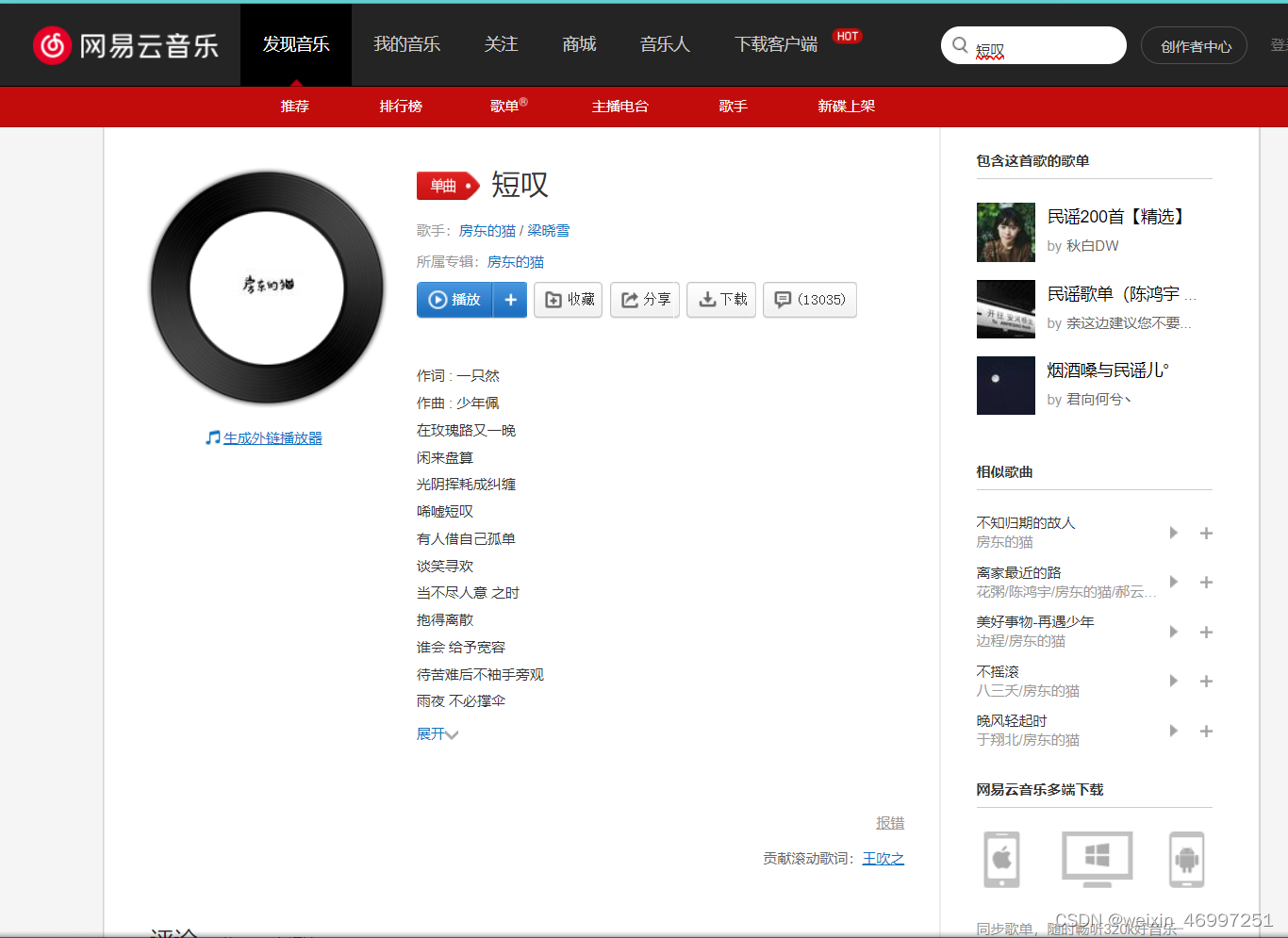
Task: Open the 商城 tab
Action: (579, 44)
